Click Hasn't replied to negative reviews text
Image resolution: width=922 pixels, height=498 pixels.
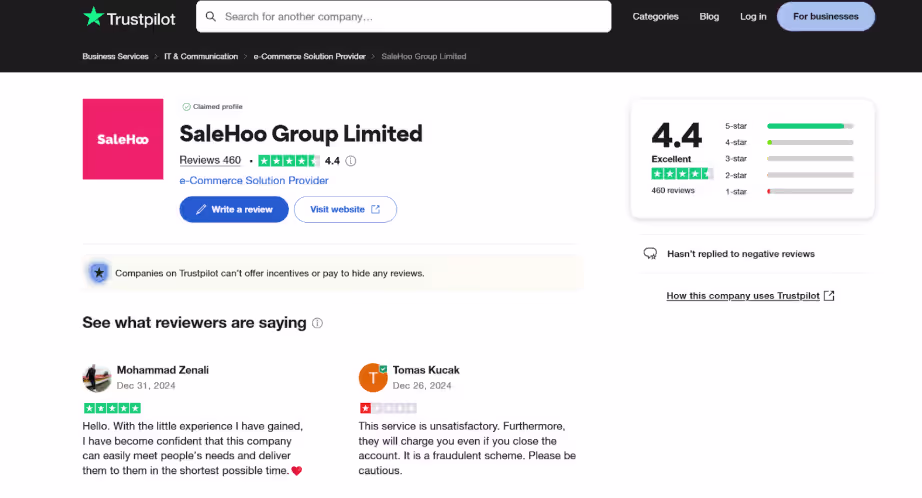tap(741, 254)
